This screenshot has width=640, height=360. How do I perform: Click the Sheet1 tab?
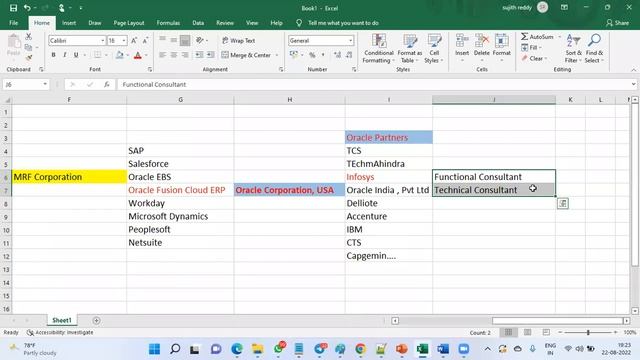coord(62,320)
